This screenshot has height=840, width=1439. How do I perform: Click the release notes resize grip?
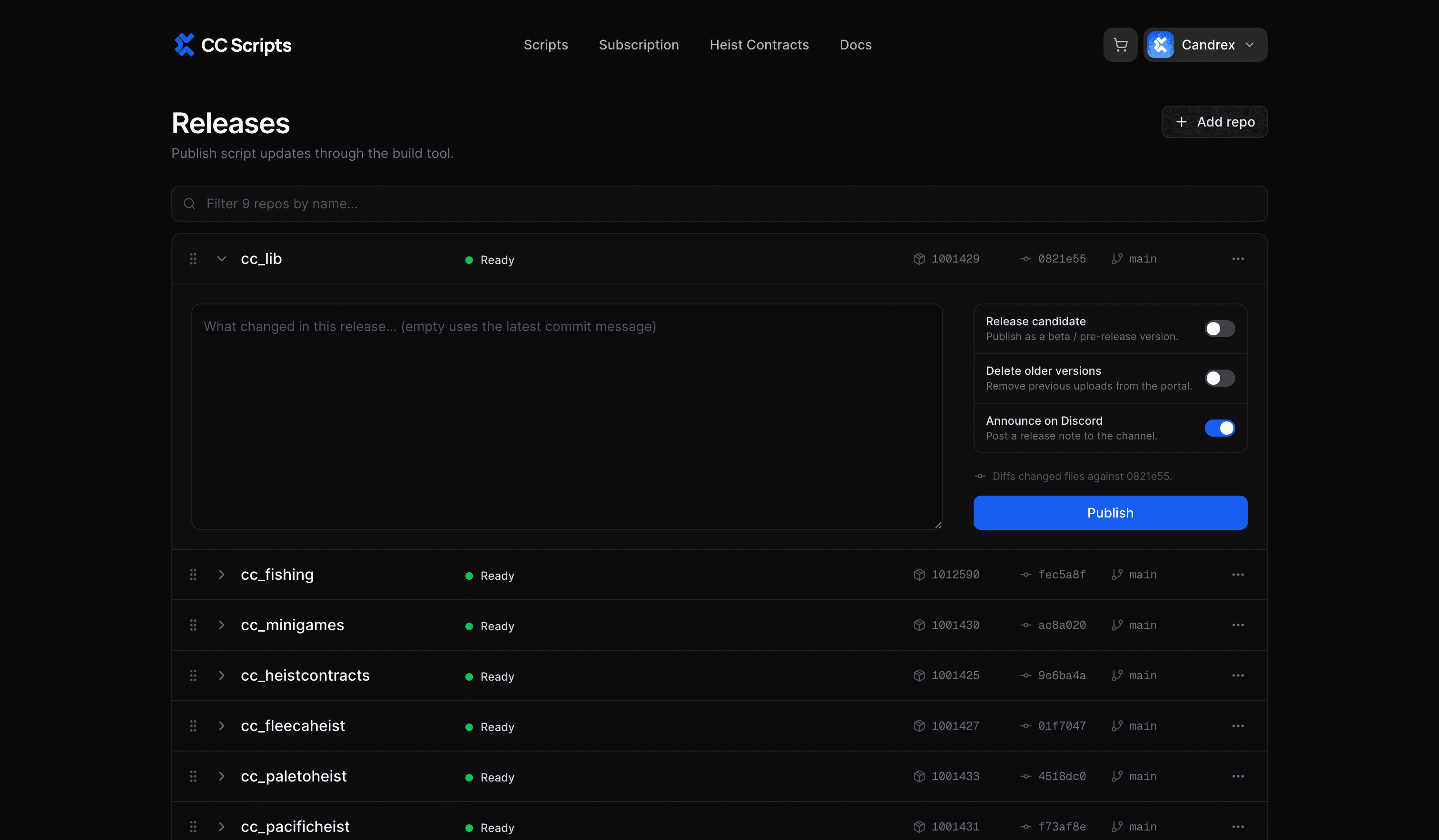(x=937, y=525)
